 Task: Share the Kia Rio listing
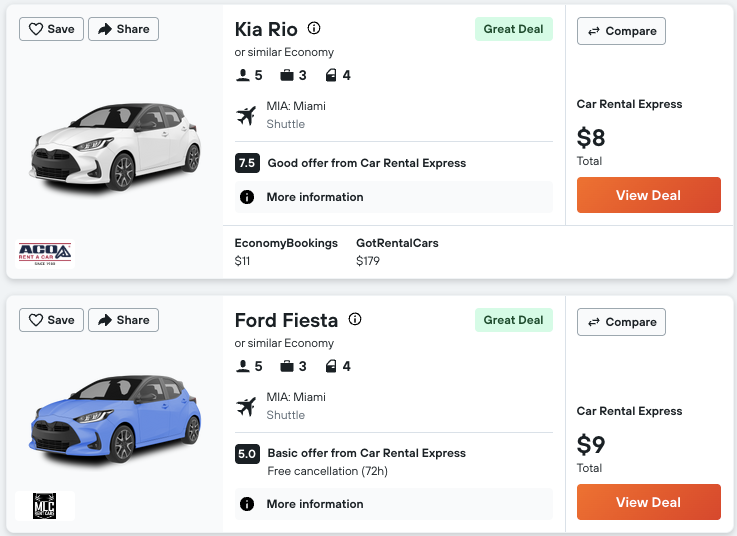click(x=123, y=29)
